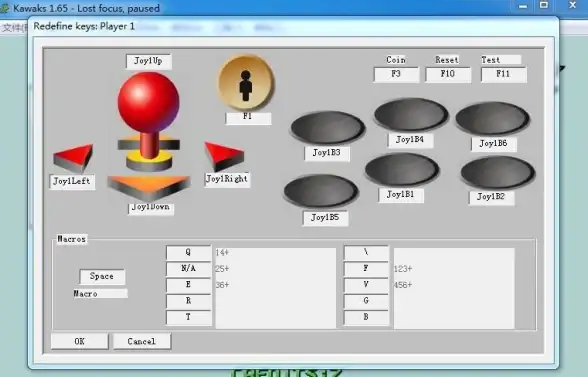The image size is (588, 377).
Task: Click the oval button above Joy1B2
Action: (498, 173)
